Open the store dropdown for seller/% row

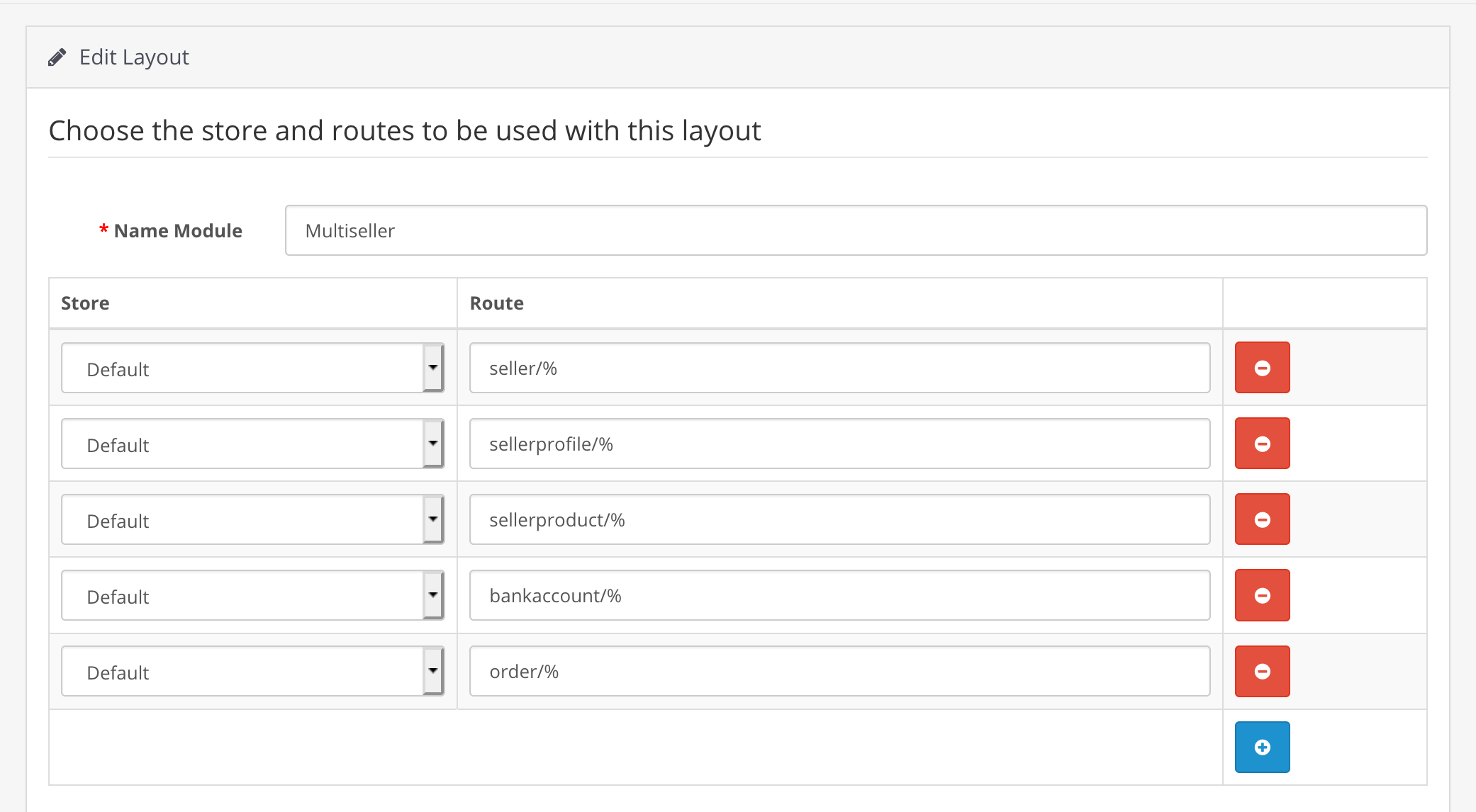point(434,367)
